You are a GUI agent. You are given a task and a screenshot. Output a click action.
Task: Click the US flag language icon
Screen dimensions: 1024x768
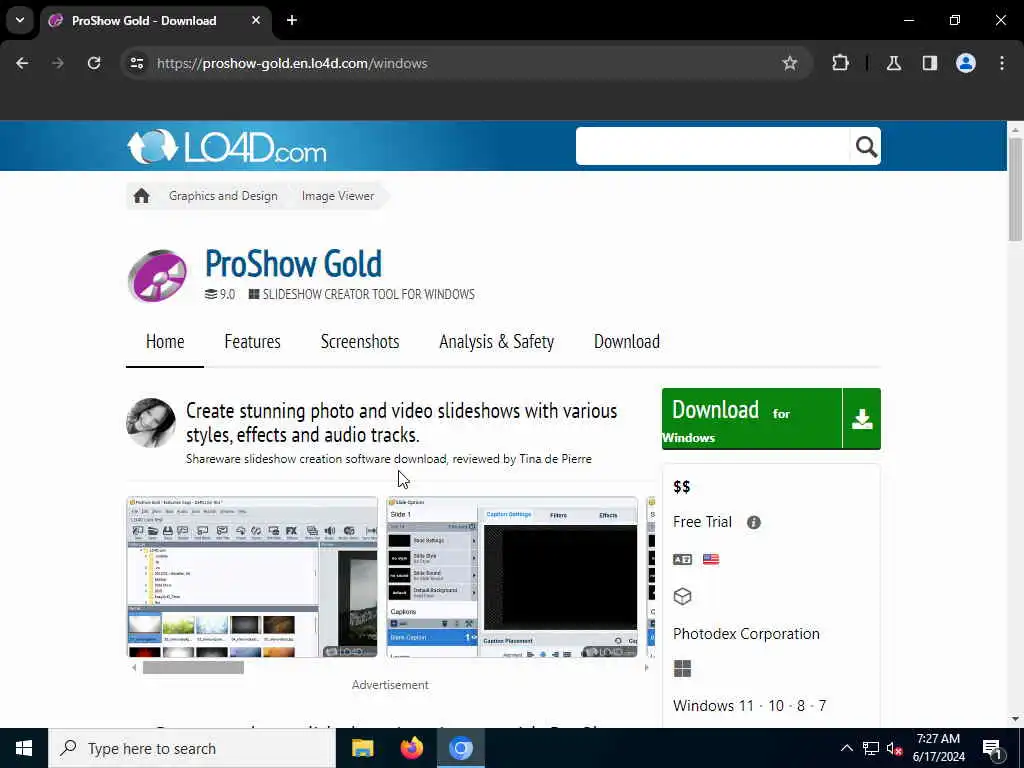click(x=711, y=559)
